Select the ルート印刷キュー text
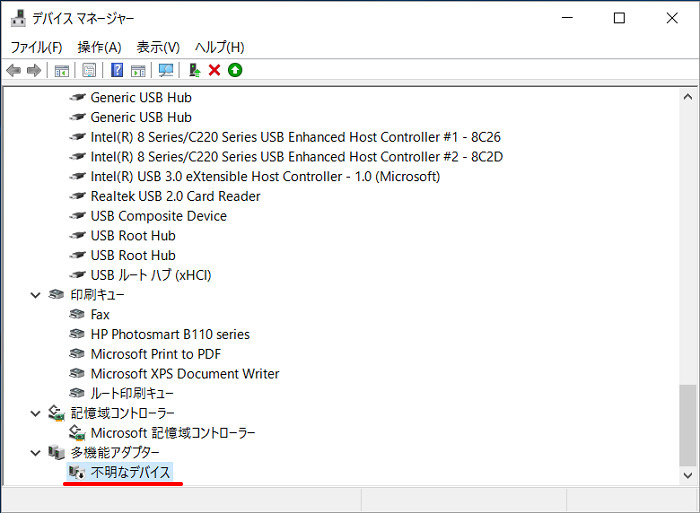The width and height of the screenshot is (700, 513). point(132,393)
